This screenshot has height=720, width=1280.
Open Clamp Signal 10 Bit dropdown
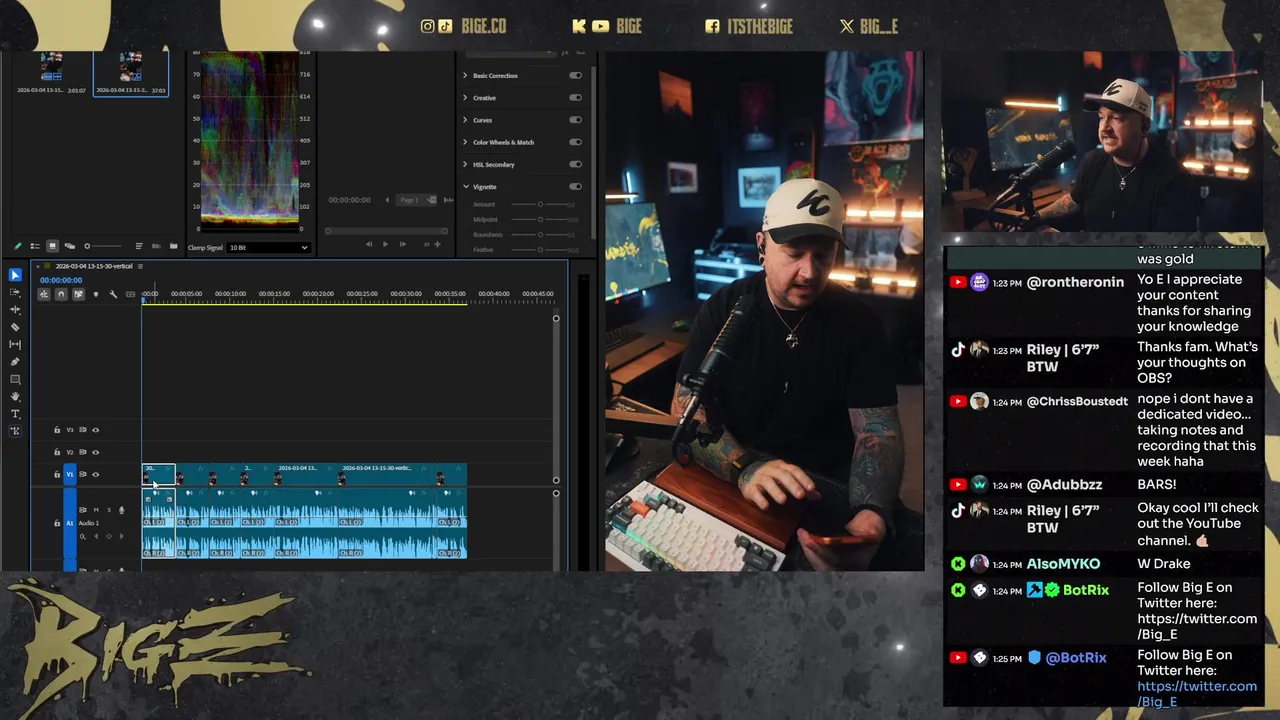pyautogui.click(x=268, y=247)
